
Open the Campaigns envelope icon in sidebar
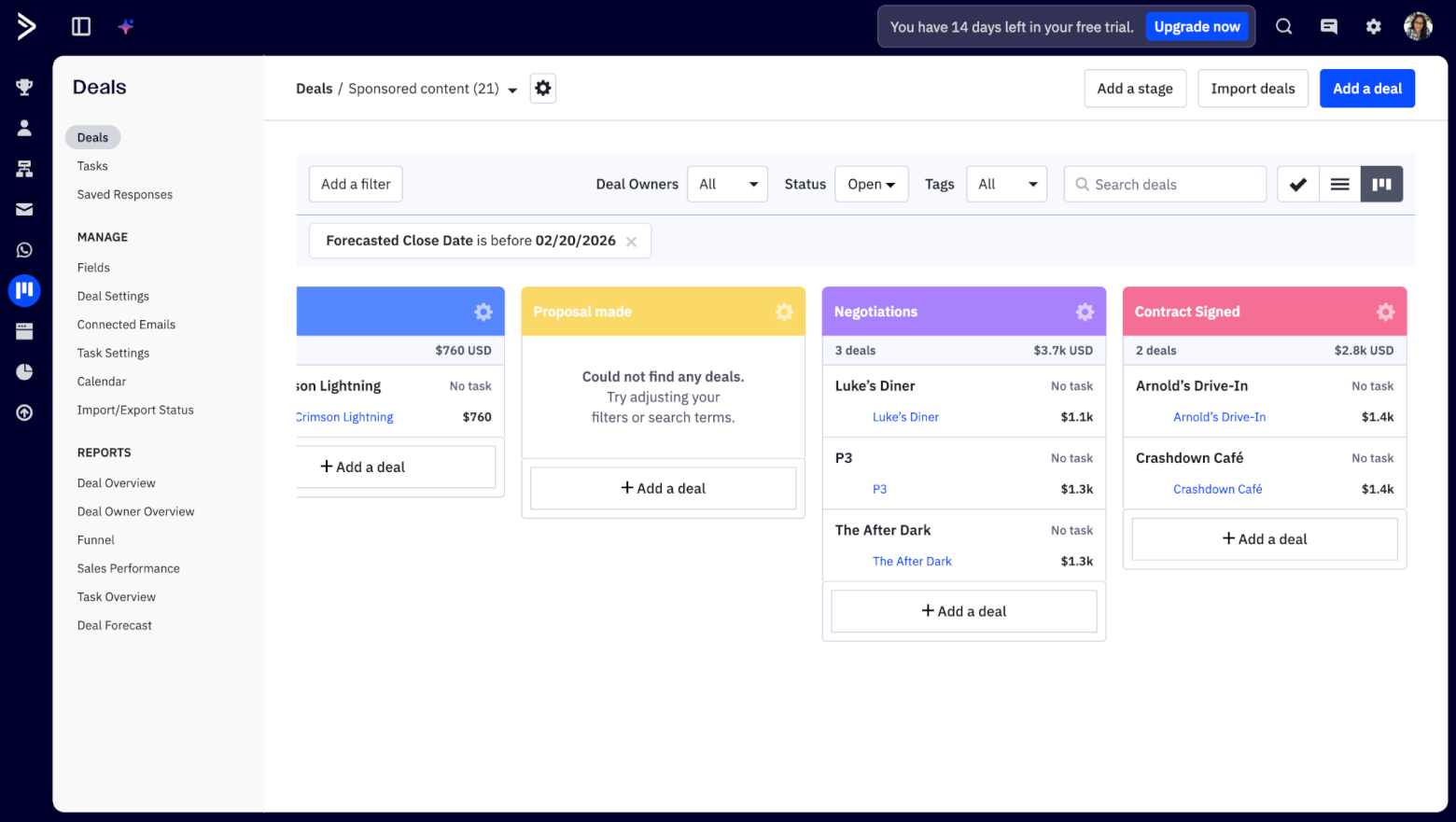coord(24,209)
